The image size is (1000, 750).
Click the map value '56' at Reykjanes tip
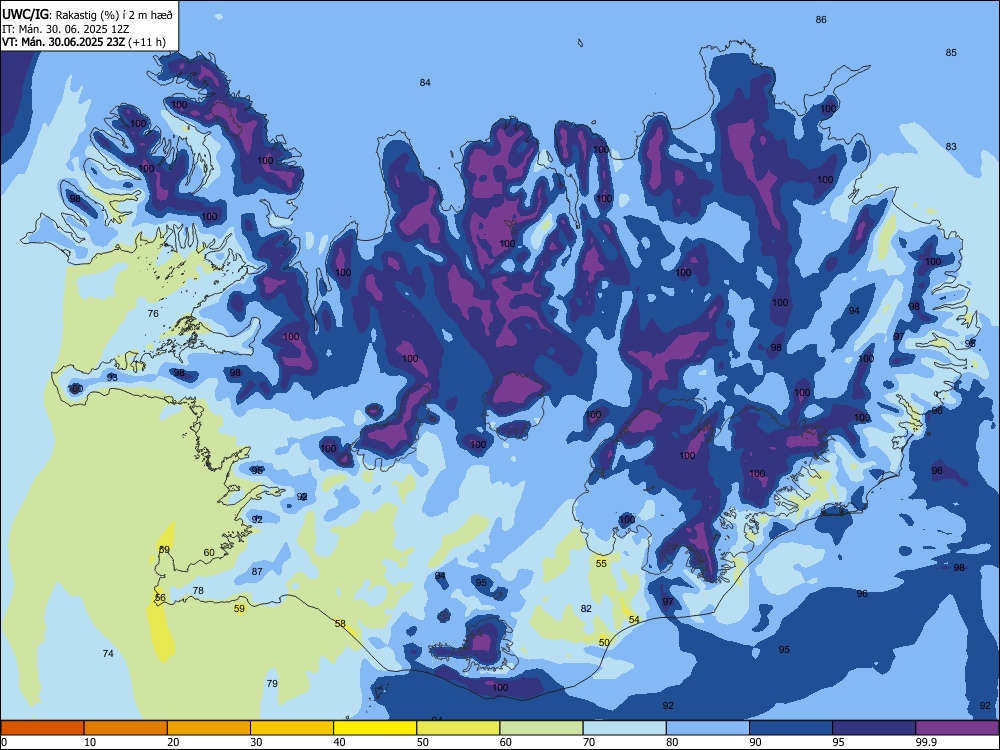coord(160,598)
